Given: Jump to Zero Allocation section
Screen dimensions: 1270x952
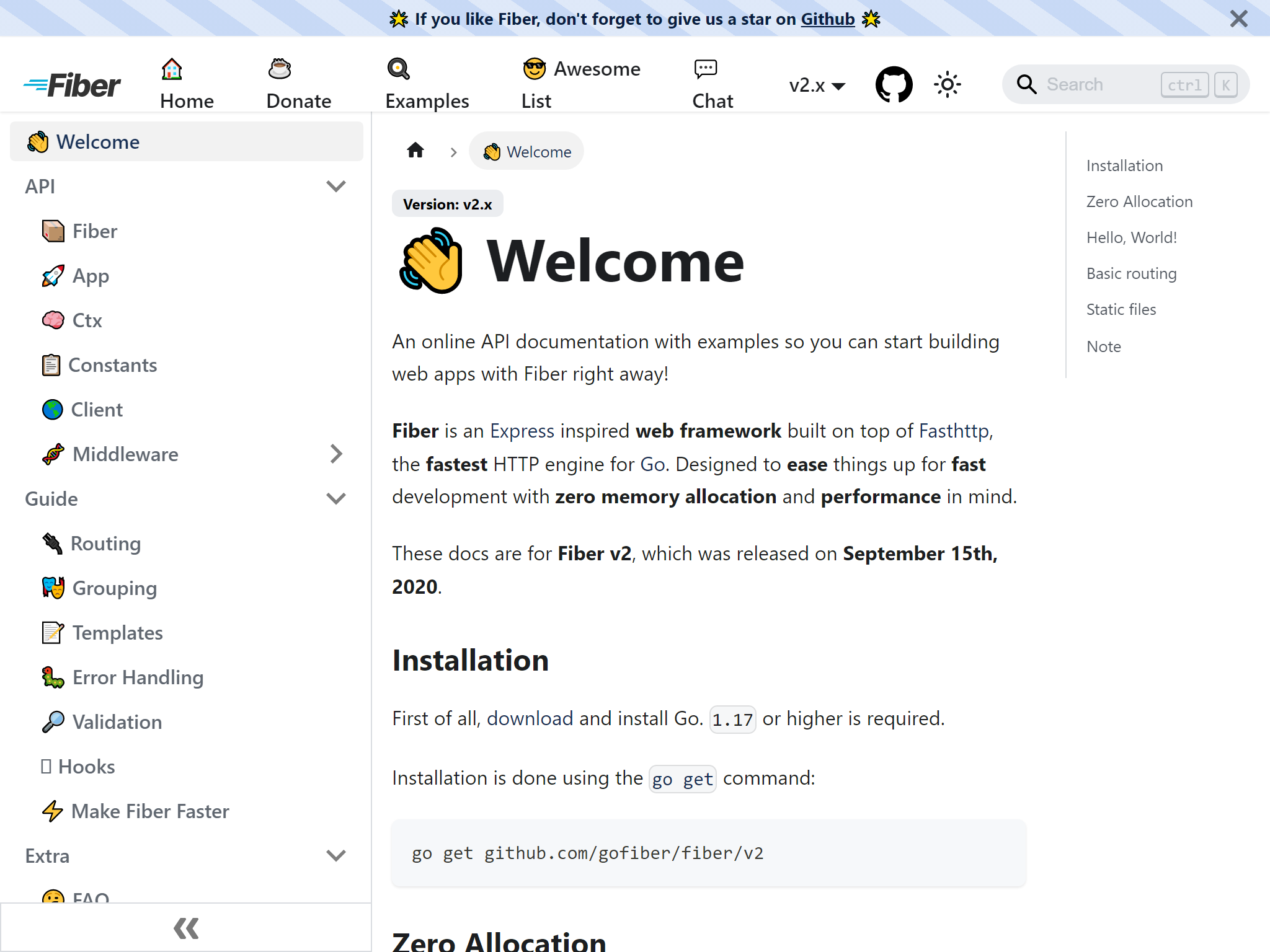Looking at the screenshot, I should [1139, 201].
